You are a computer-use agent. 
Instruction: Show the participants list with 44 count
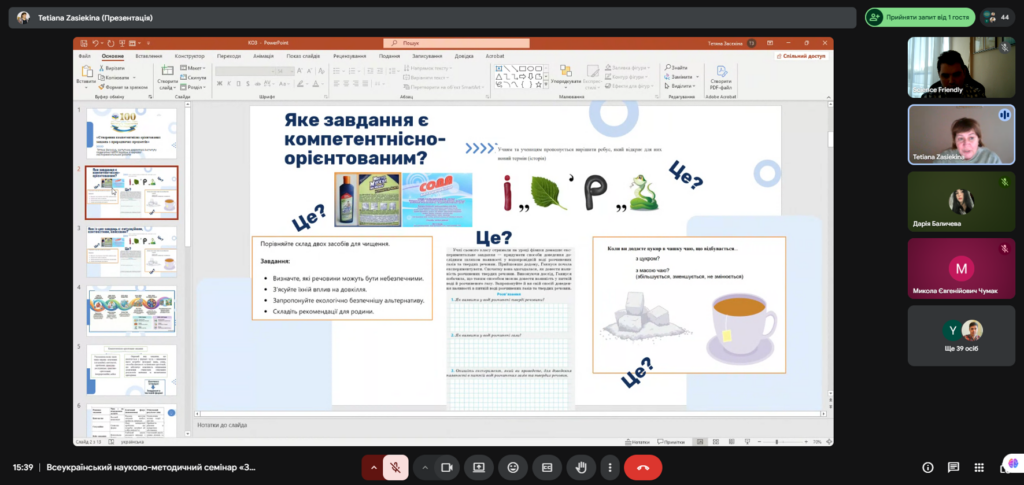pyautogui.click(x=997, y=17)
